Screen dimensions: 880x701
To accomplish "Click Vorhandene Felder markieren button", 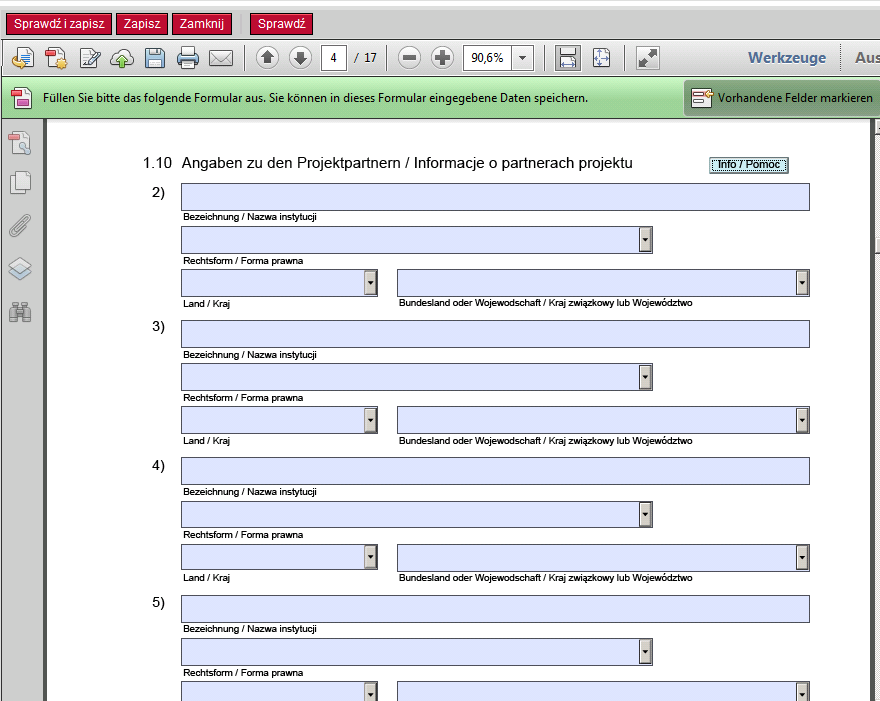I will tap(783, 98).
